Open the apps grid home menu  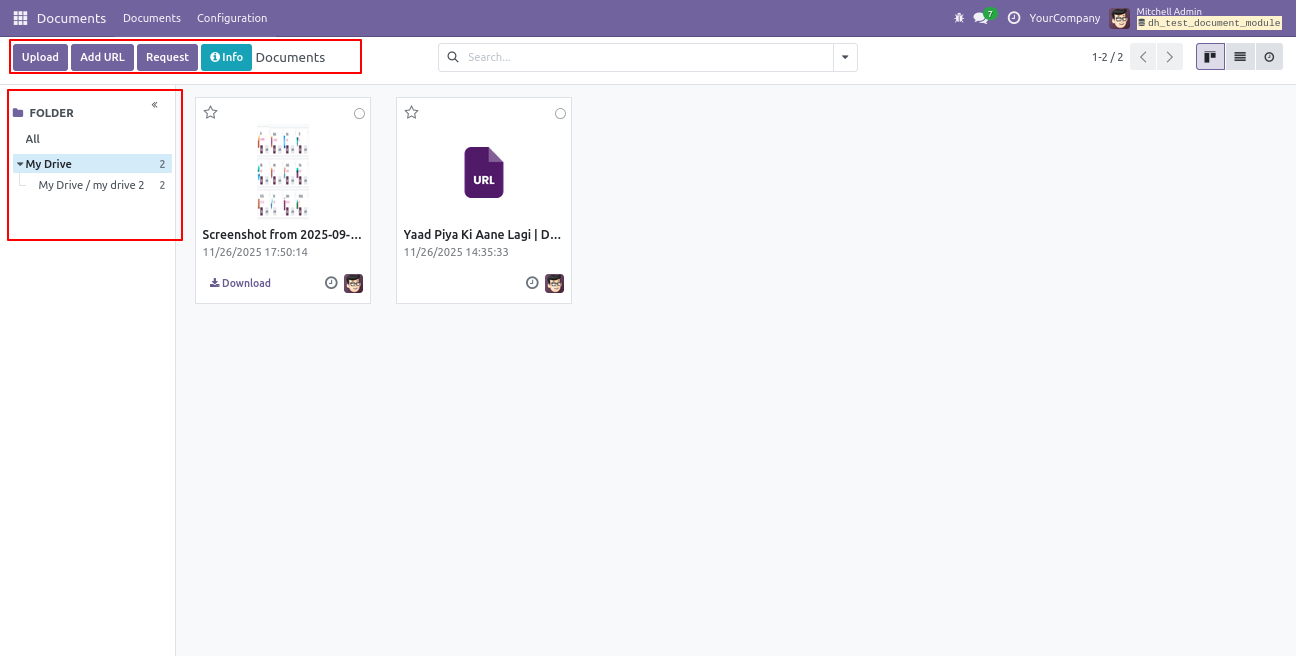pos(20,18)
